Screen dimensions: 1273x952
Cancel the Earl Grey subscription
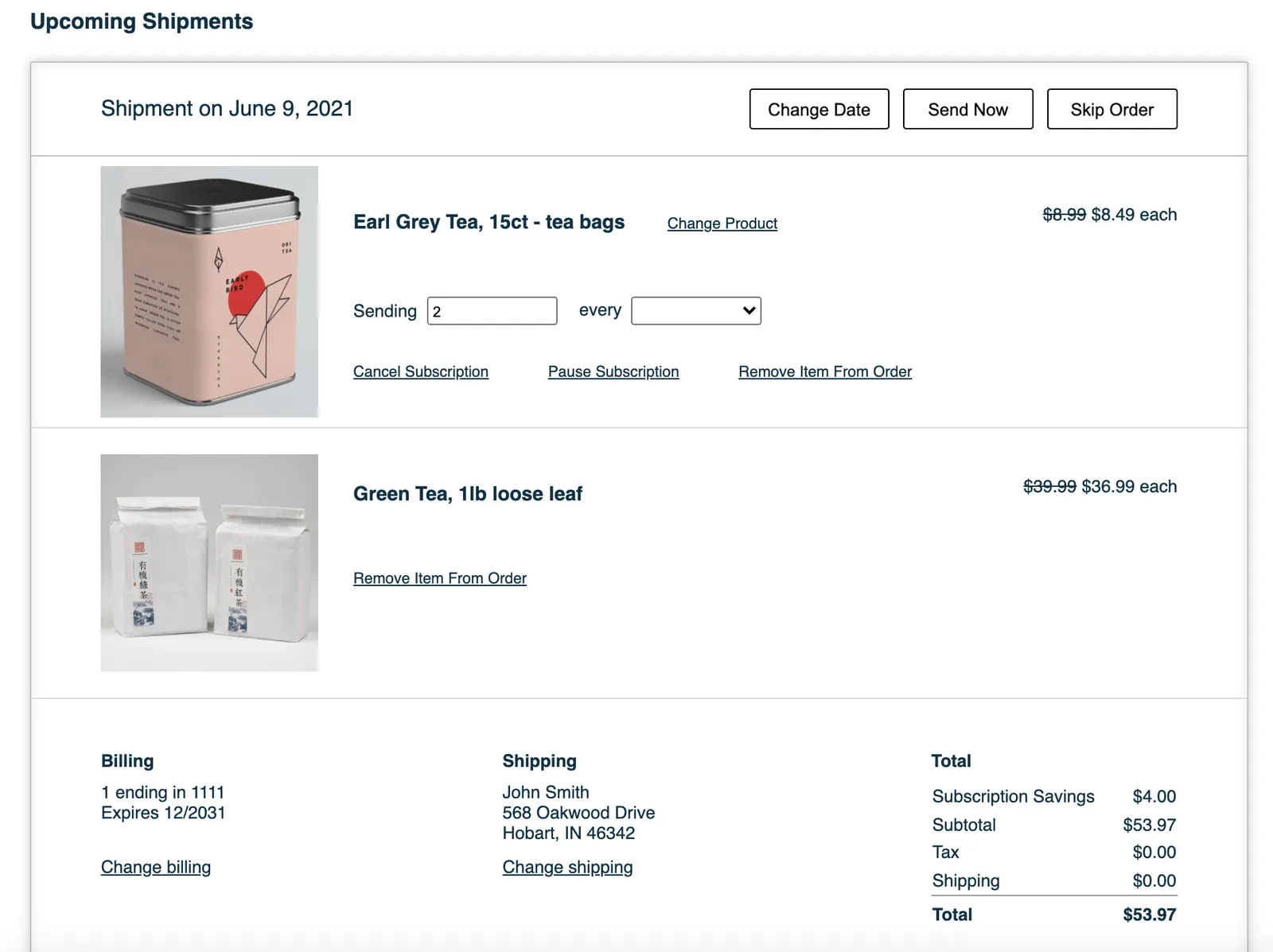coord(420,371)
